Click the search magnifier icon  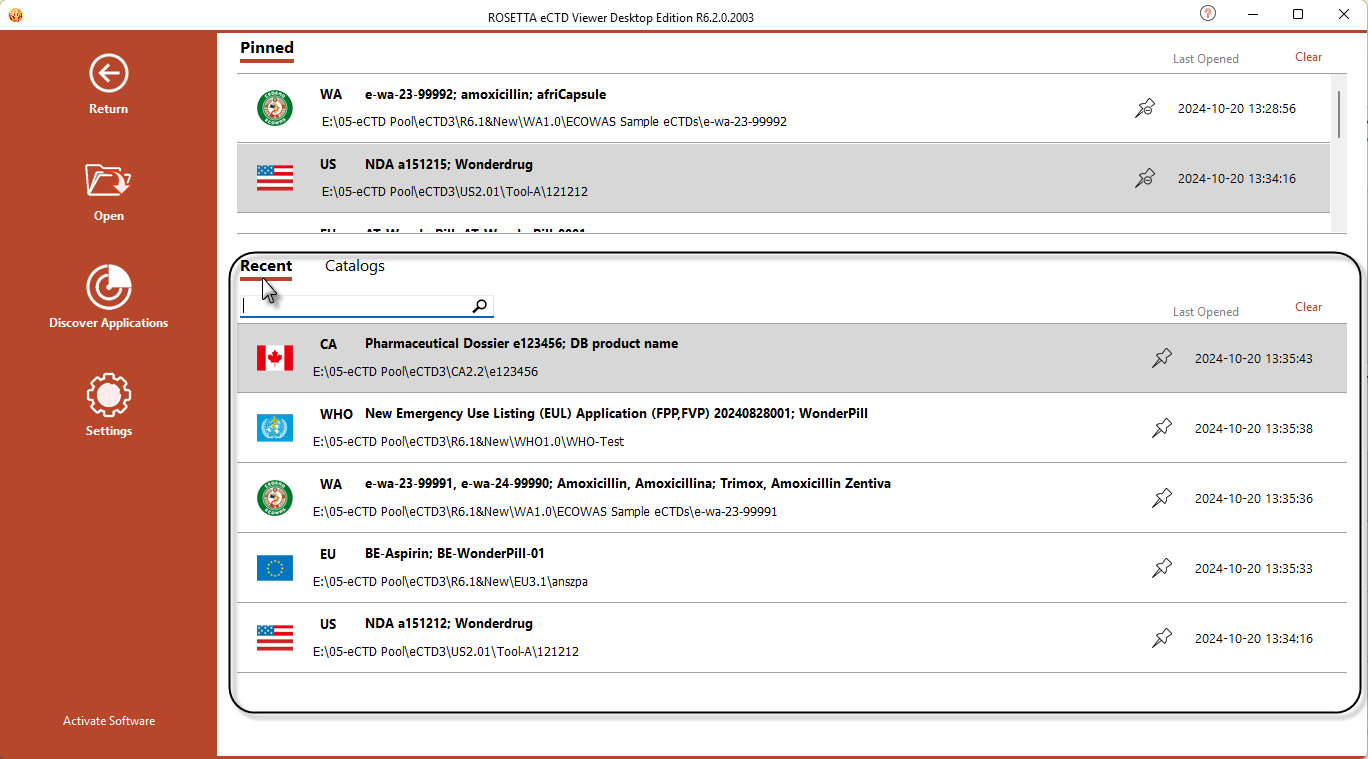point(480,306)
